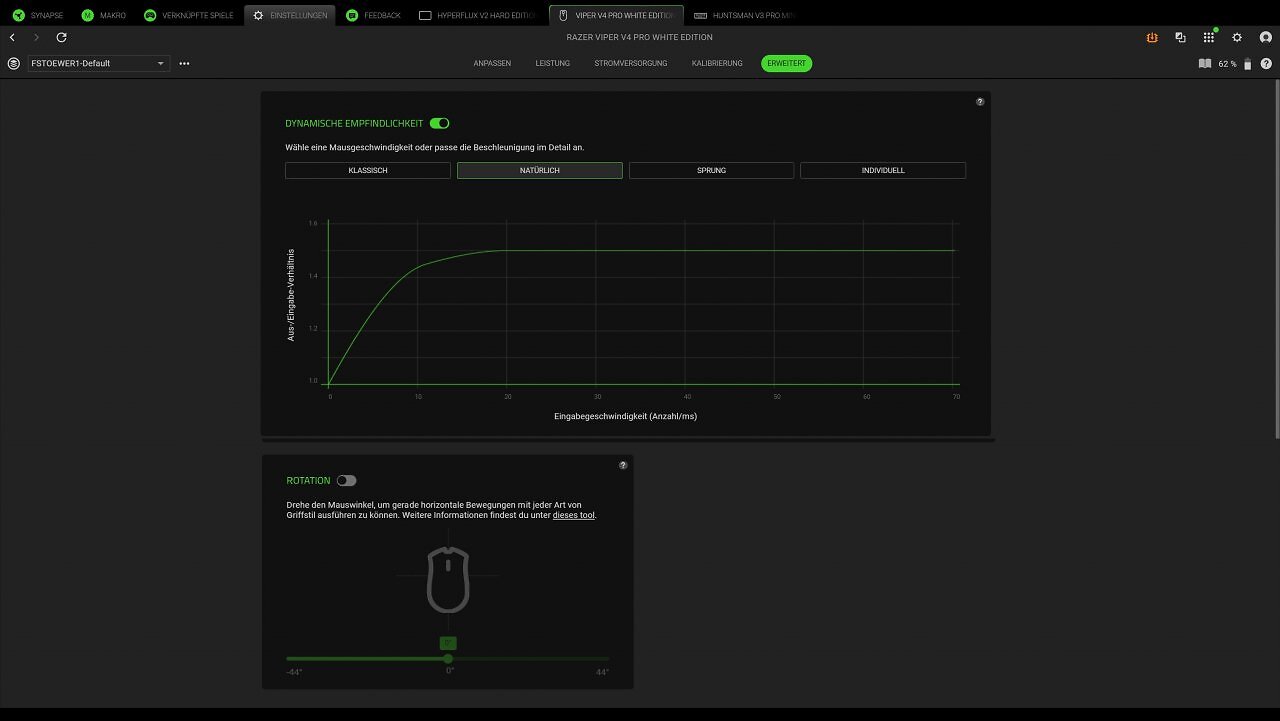The width and height of the screenshot is (1280, 721).
Task: Open the Anpassen section
Action: pyautogui.click(x=492, y=63)
